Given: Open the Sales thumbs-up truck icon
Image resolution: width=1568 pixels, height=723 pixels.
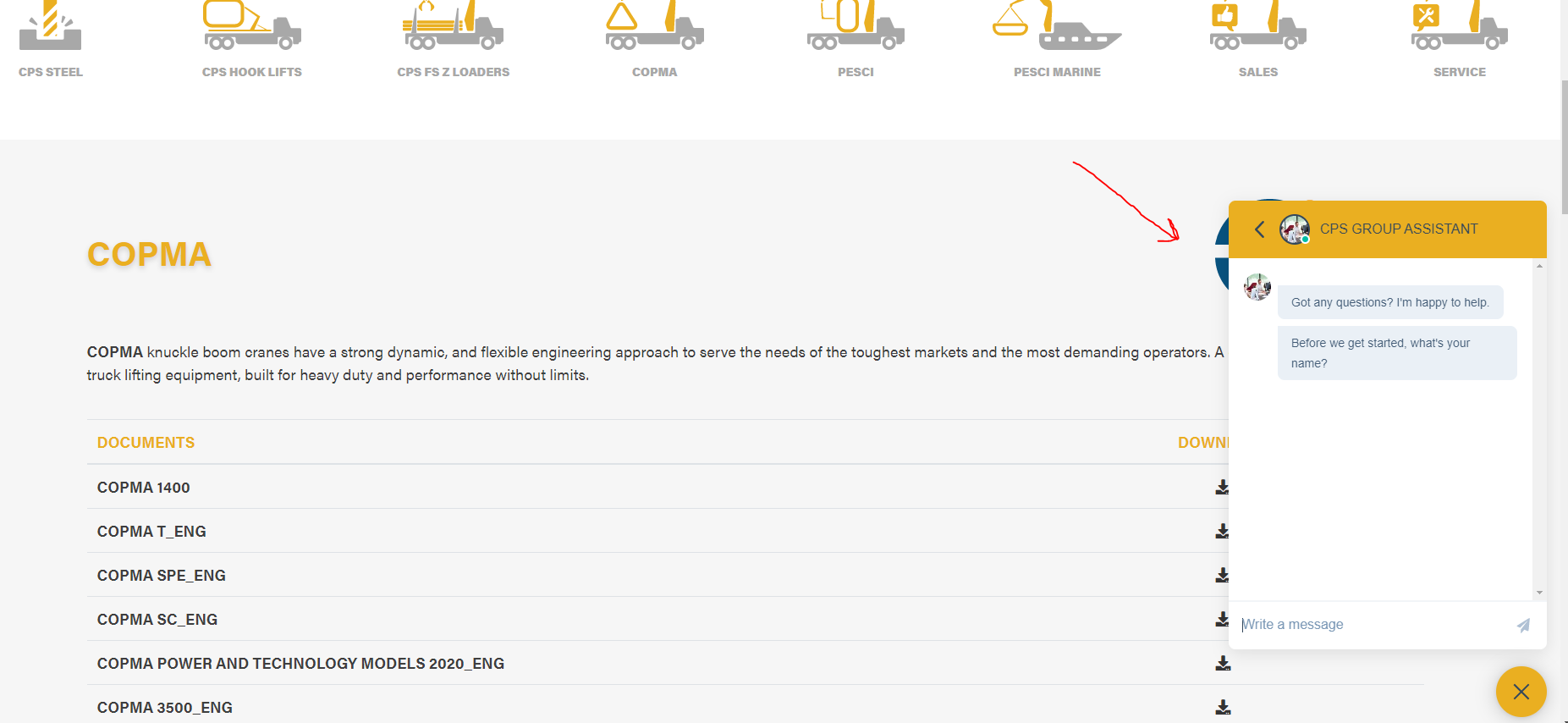Looking at the screenshot, I should (1258, 25).
